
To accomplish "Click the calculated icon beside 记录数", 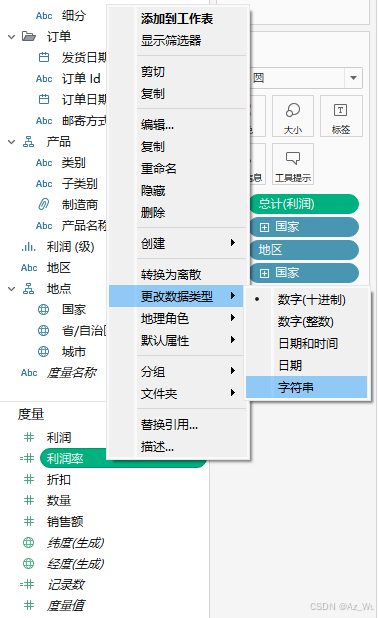I will (27, 584).
